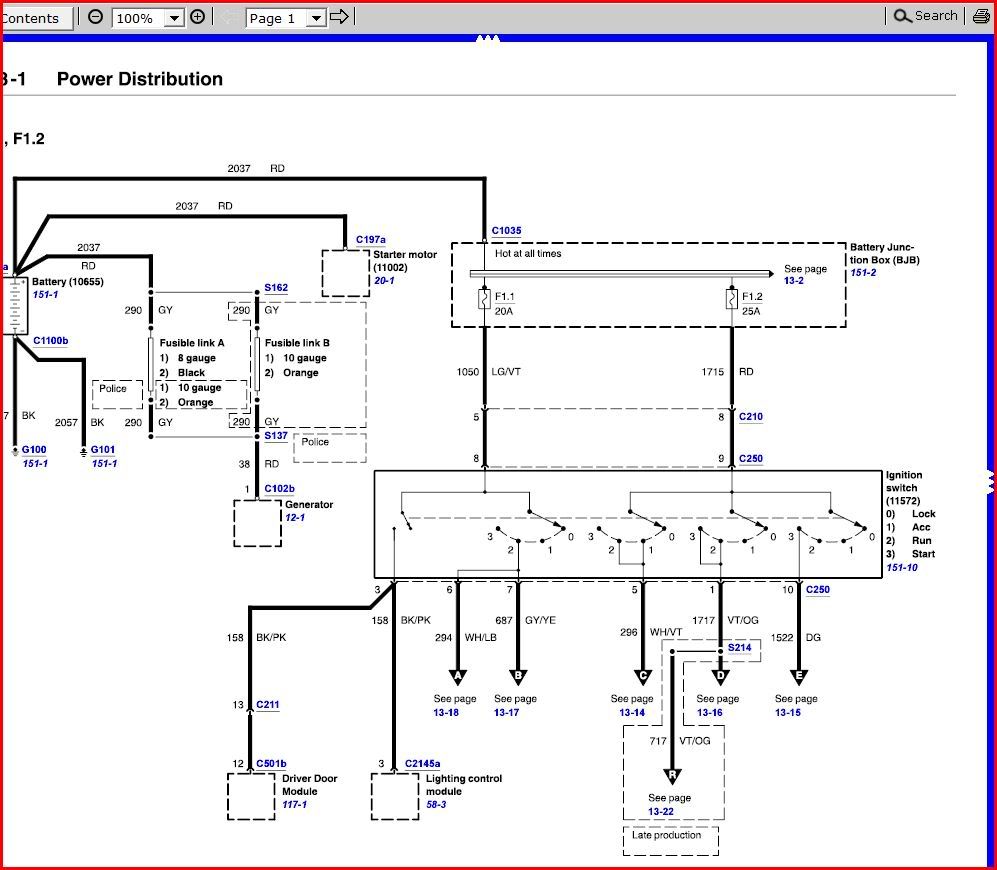Follow the C1035 connector link
The image size is (997, 870).
point(506,230)
